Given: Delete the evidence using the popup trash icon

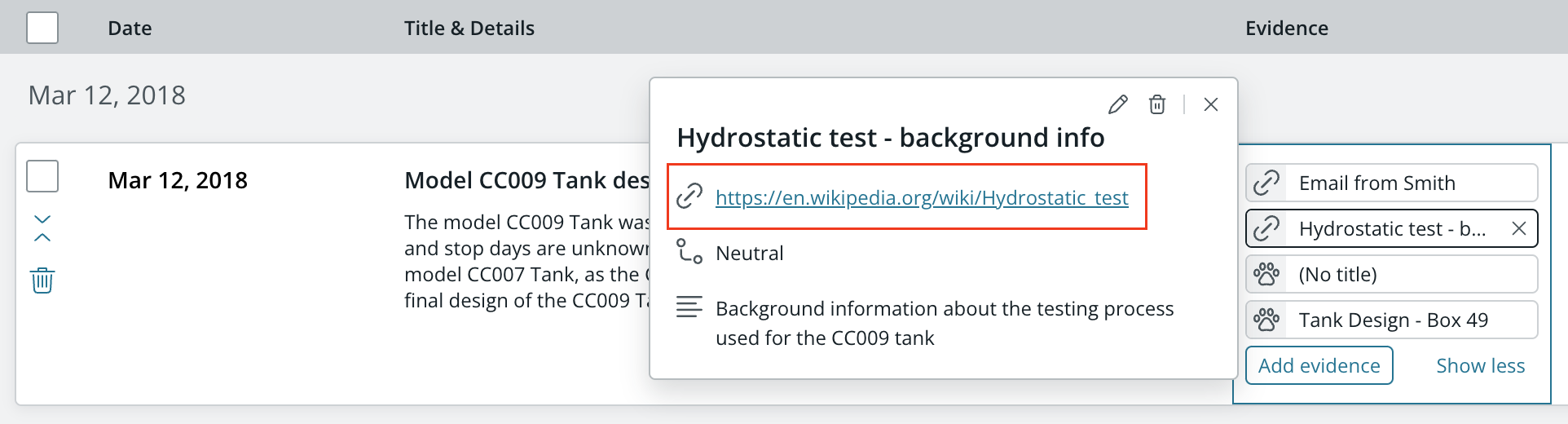Looking at the screenshot, I should coord(1157,104).
